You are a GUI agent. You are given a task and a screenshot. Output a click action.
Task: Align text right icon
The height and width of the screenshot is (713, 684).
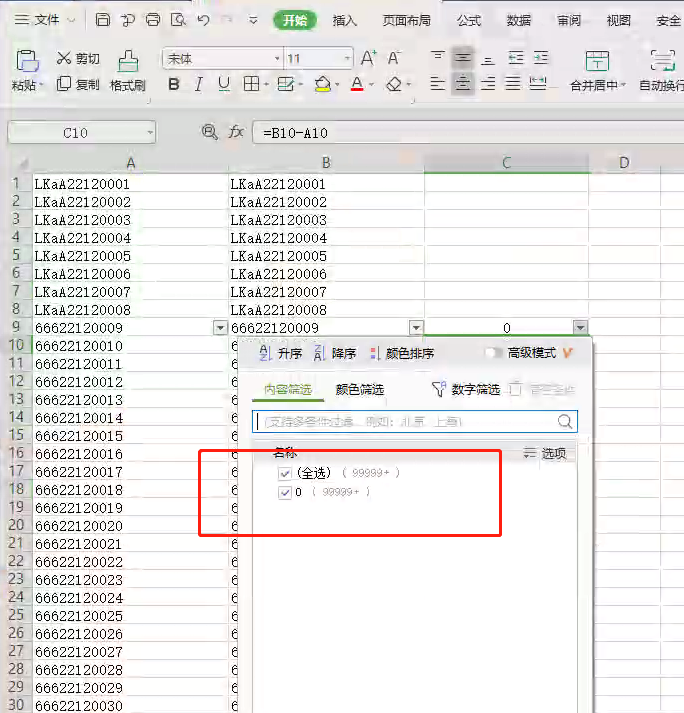pyautogui.click(x=488, y=84)
